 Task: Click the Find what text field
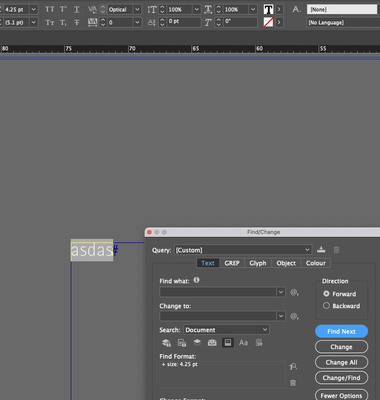pos(218,292)
